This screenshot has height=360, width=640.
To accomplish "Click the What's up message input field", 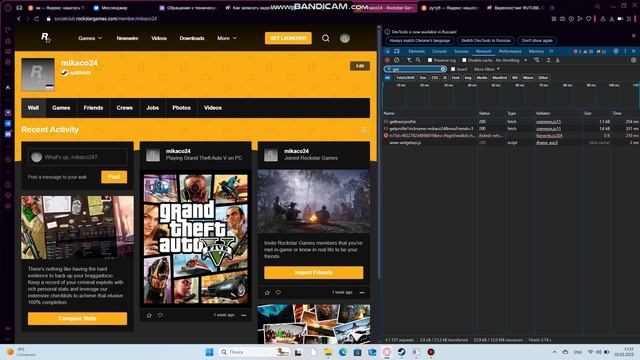I will point(78,157).
